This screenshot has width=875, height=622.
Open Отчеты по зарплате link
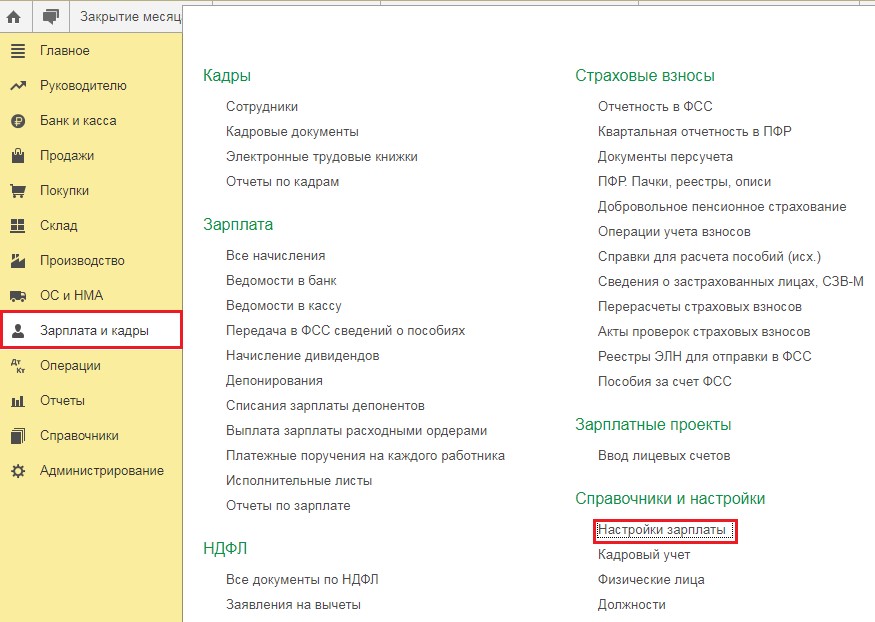coord(288,506)
